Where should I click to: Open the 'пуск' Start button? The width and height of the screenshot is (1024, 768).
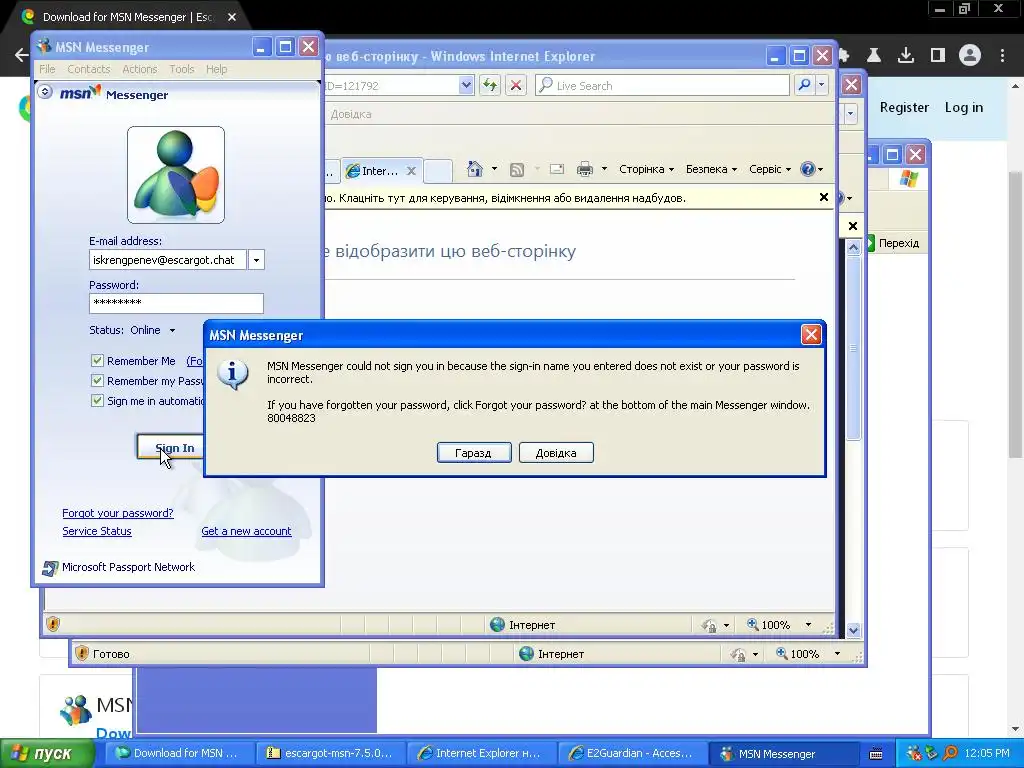(47, 753)
